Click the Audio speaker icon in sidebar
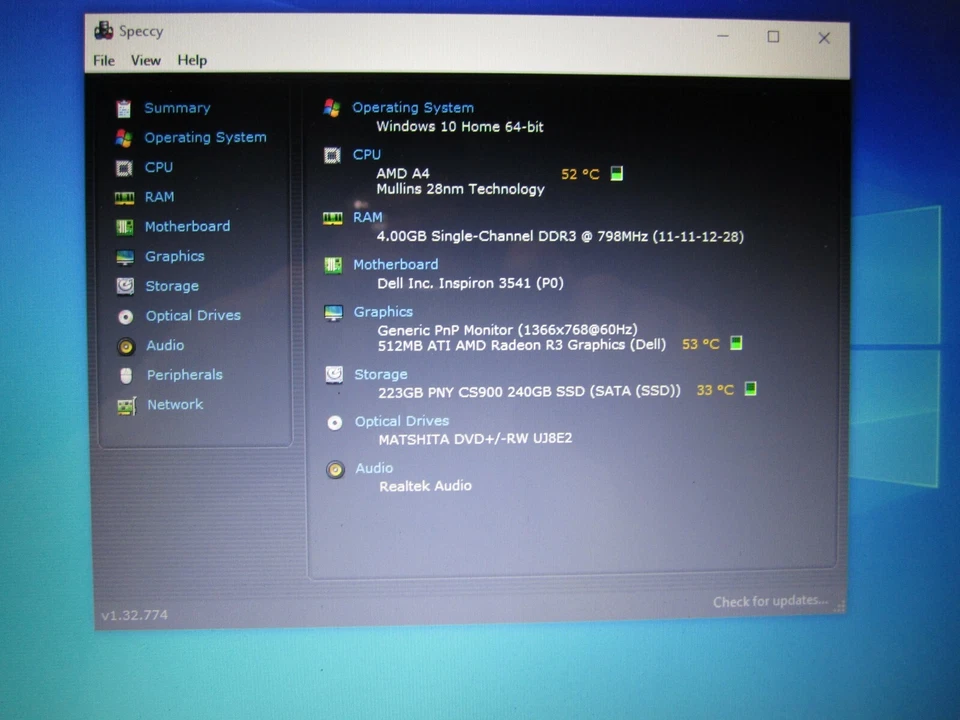The height and width of the screenshot is (720, 960). pos(126,347)
